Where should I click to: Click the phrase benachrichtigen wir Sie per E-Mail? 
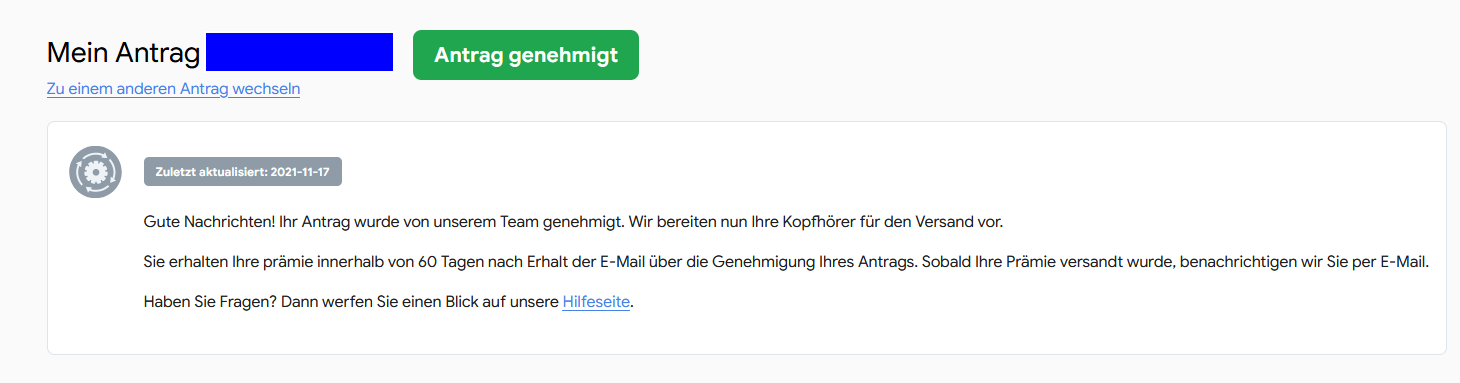click(1305, 262)
